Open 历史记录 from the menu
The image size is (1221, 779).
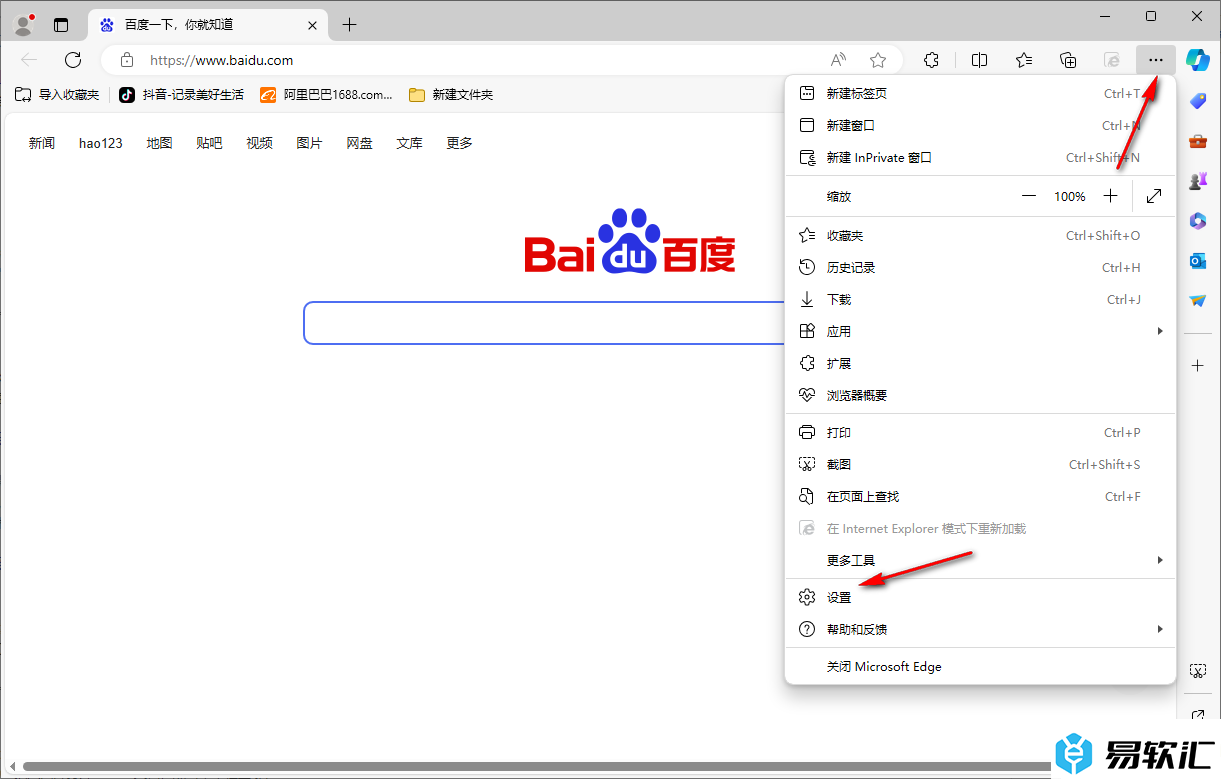click(980, 268)
